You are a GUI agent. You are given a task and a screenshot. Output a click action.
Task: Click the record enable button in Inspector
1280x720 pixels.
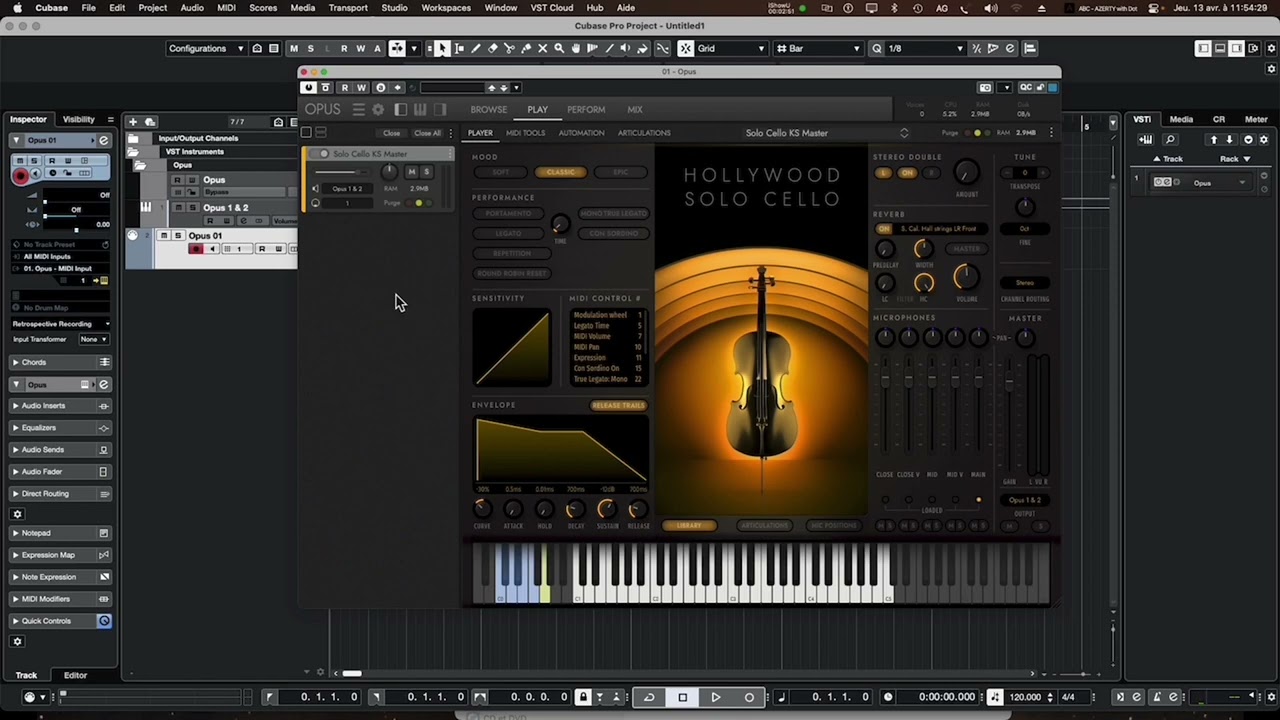point(20,175)
